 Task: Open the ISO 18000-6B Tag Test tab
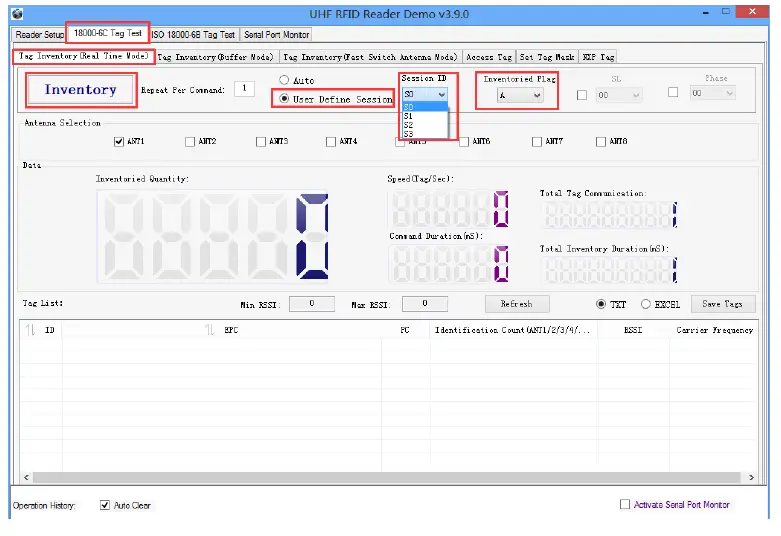click(193, 34)
